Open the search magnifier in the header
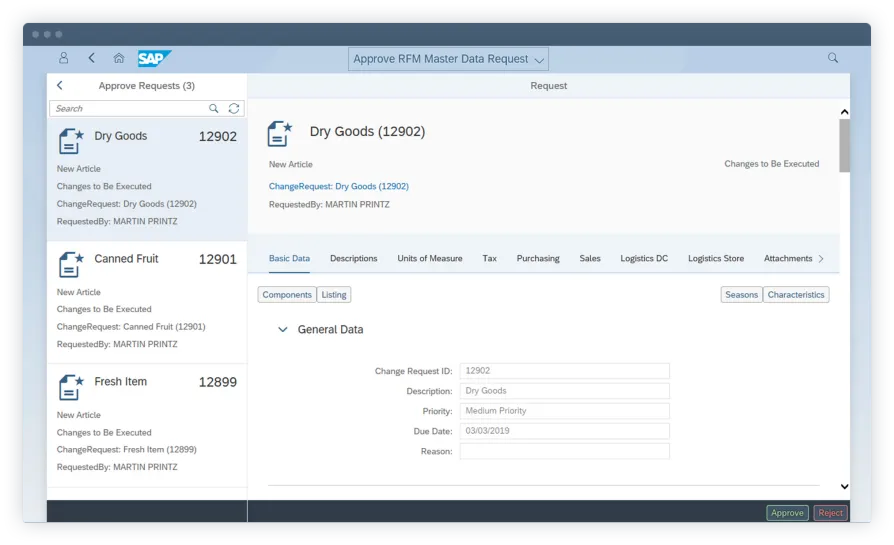This screenshot has height=545, width=894. [833, 58]
